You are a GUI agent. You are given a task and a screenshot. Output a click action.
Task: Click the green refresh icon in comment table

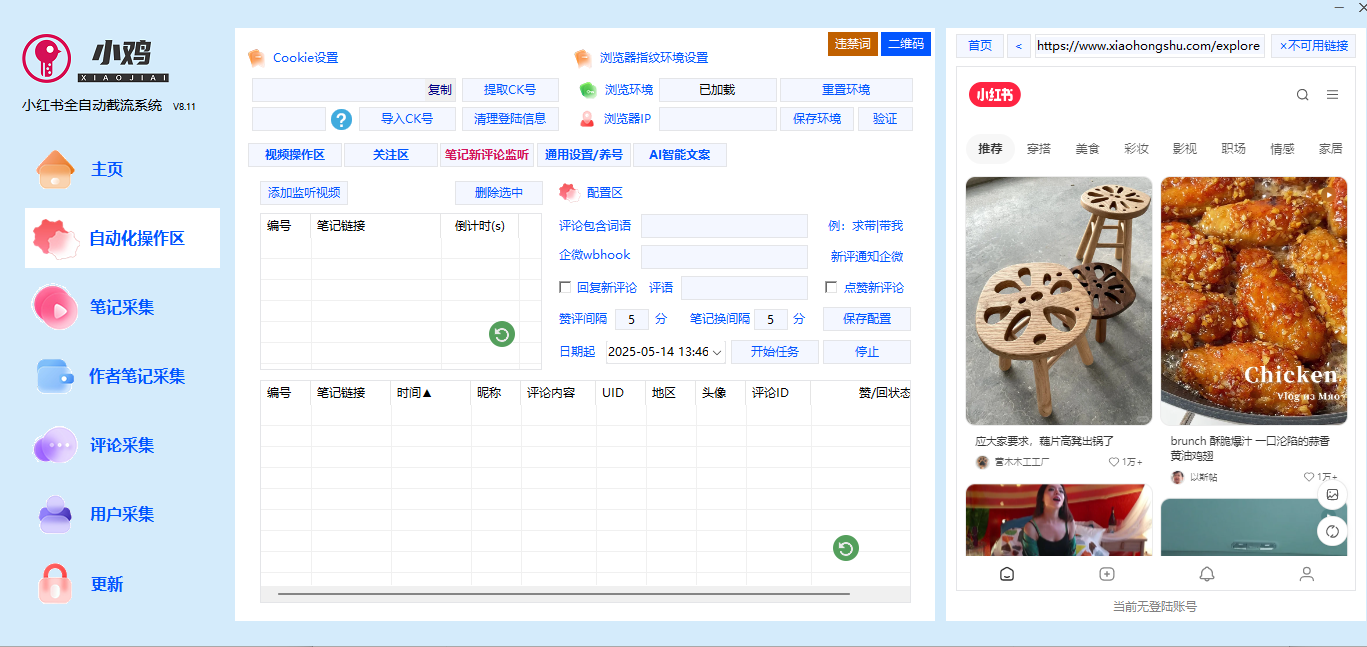pos(844,548)
